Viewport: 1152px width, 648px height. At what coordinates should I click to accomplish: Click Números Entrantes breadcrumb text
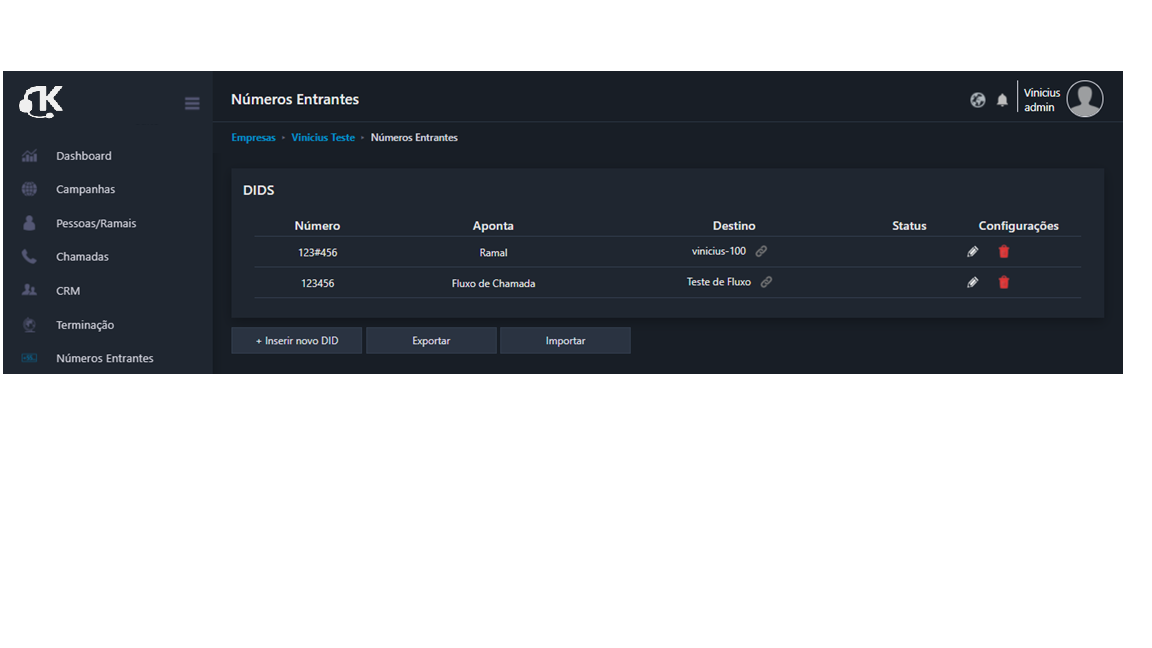click(414, 137)
